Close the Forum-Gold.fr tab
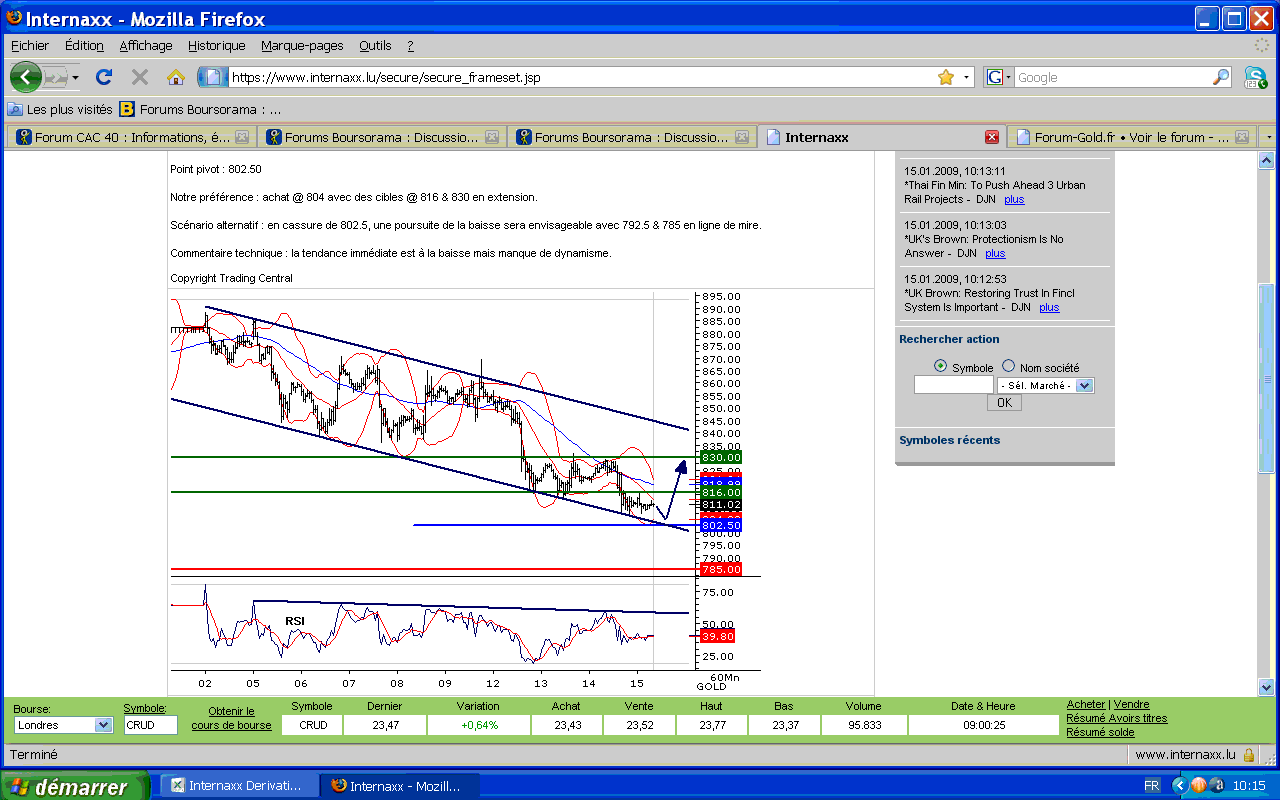The width and height of the screenshot is (1280, 800). click(x=1242, y=137)
